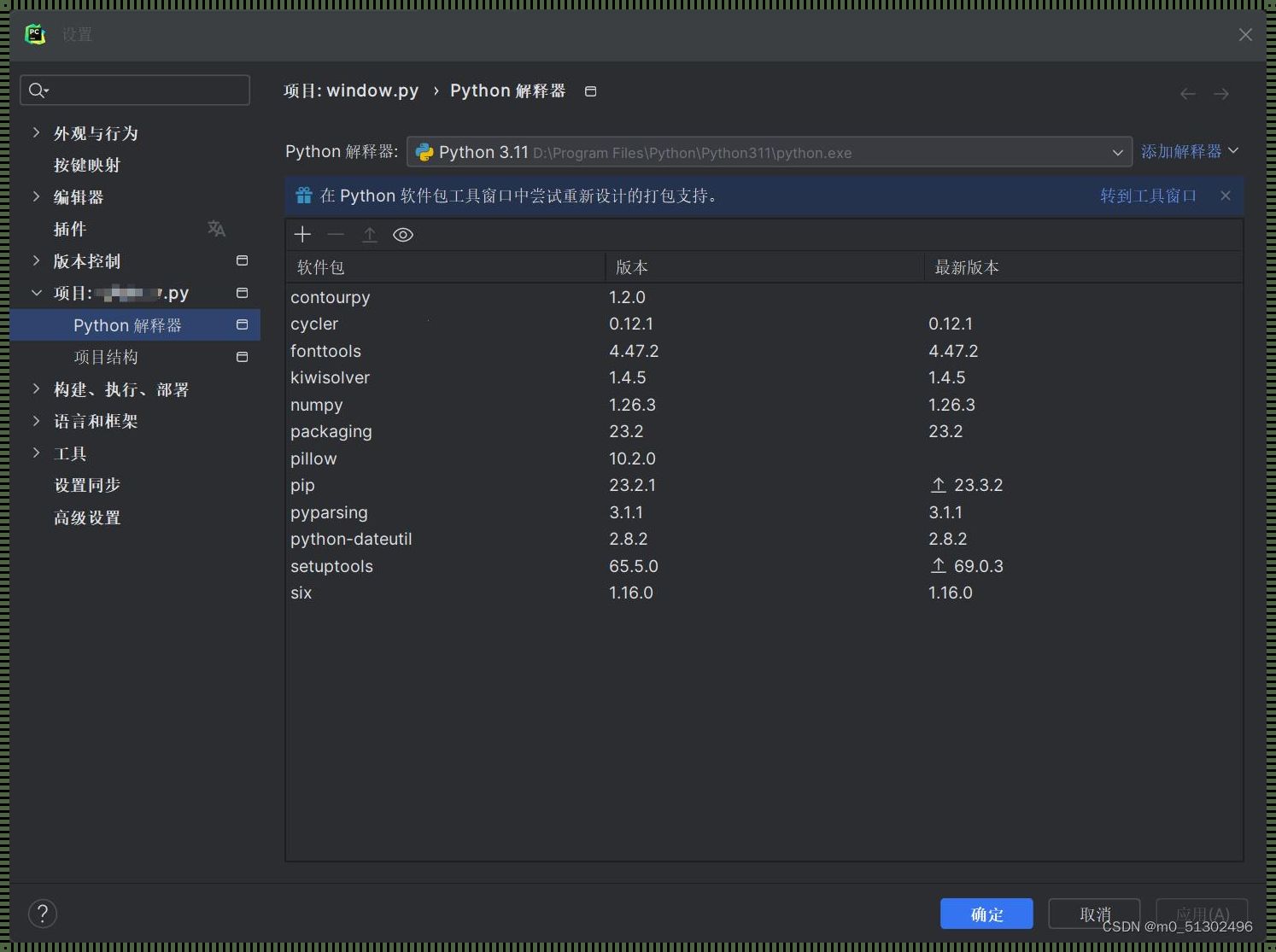Click the project-level icon next to 项目结构
This screenshot has height=952, width=1276.
coord(242,357)
